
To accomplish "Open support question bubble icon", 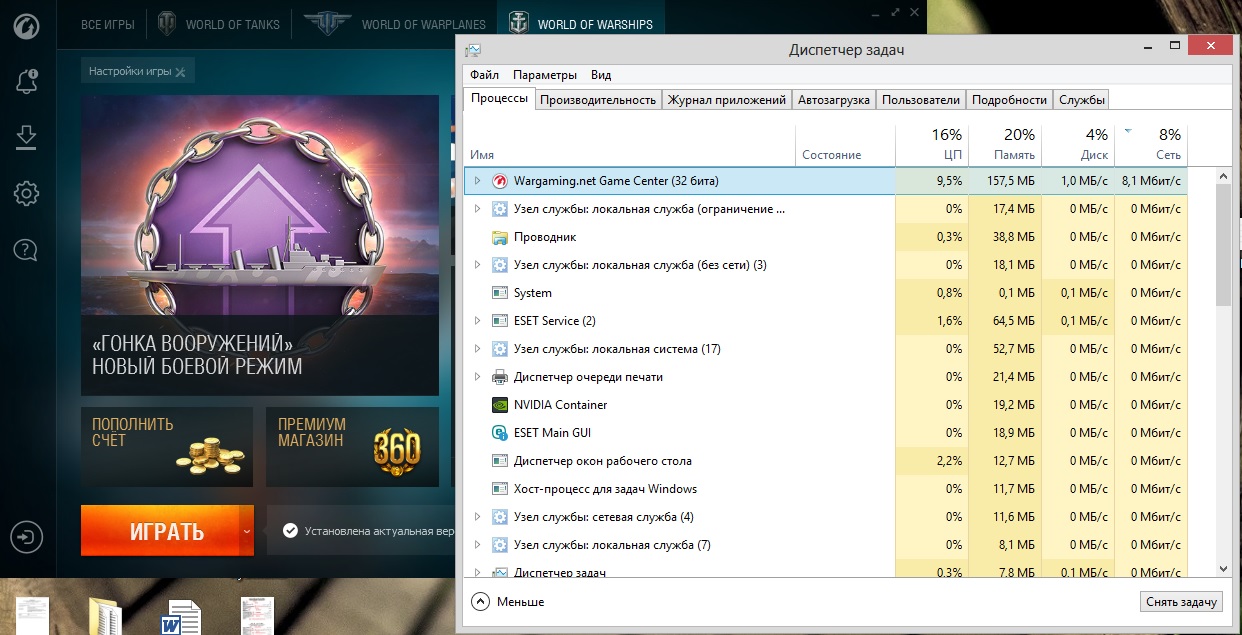I will (x=27, y=249).
